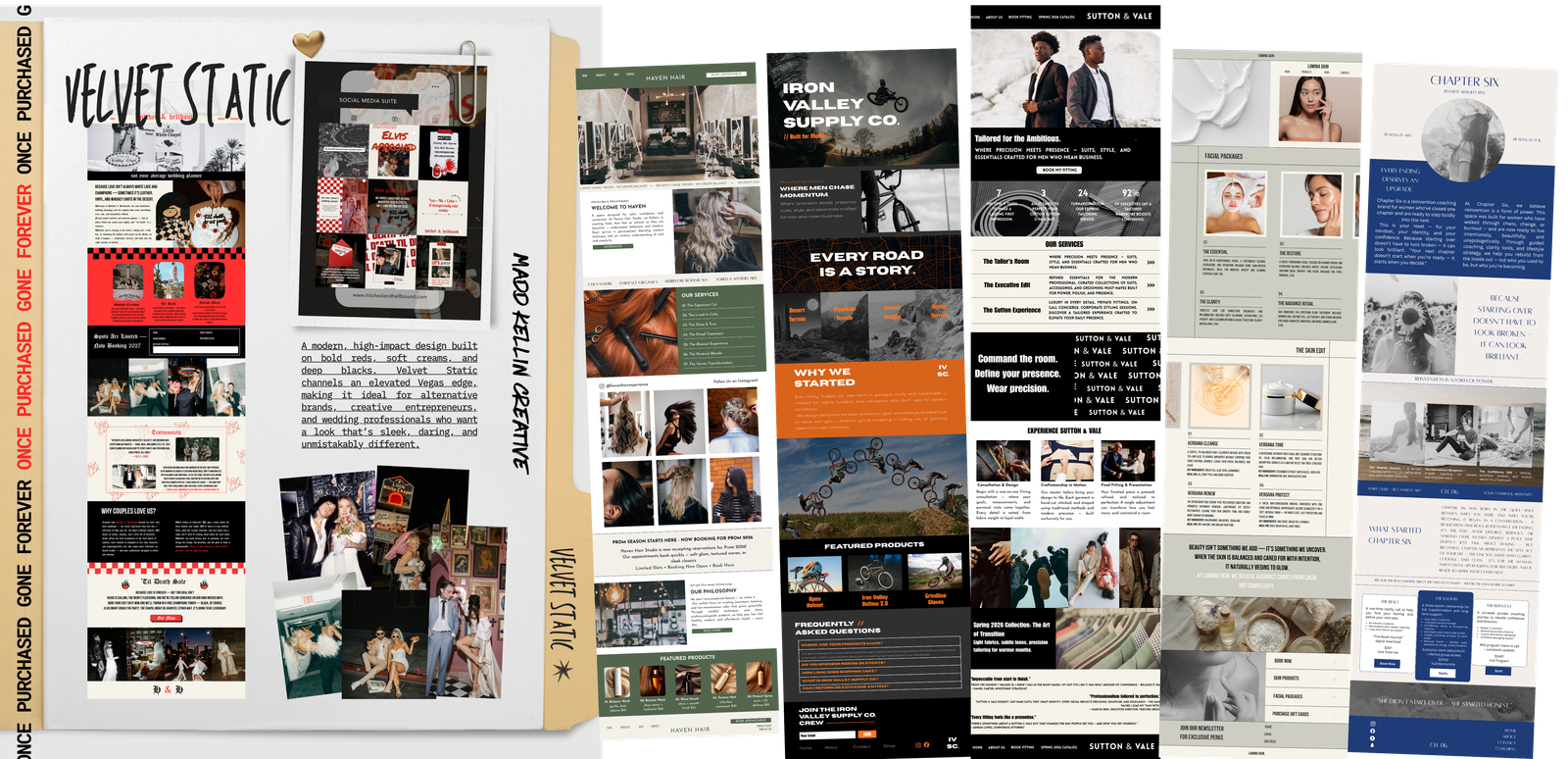
Task: Click the Haven Hair header logo
Action: pos(665,77)
